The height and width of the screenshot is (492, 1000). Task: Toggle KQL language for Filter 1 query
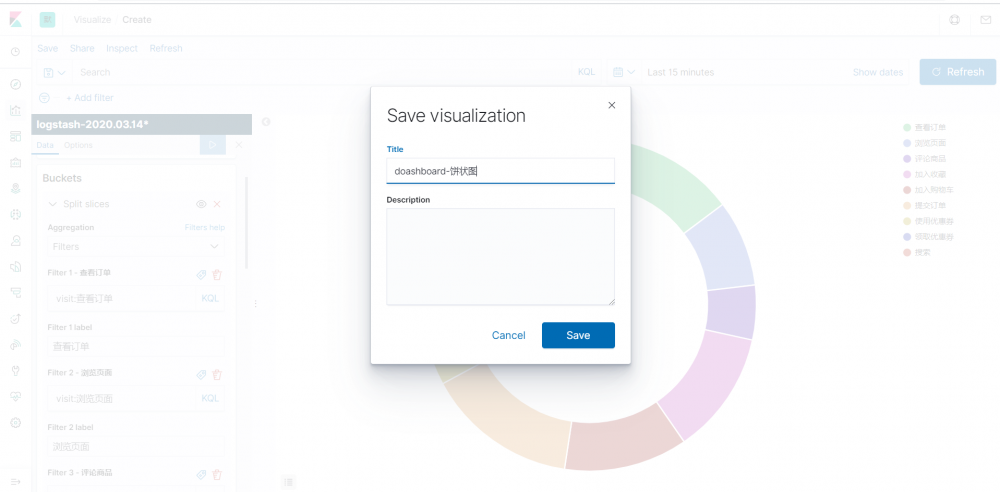tap(210, 298)
